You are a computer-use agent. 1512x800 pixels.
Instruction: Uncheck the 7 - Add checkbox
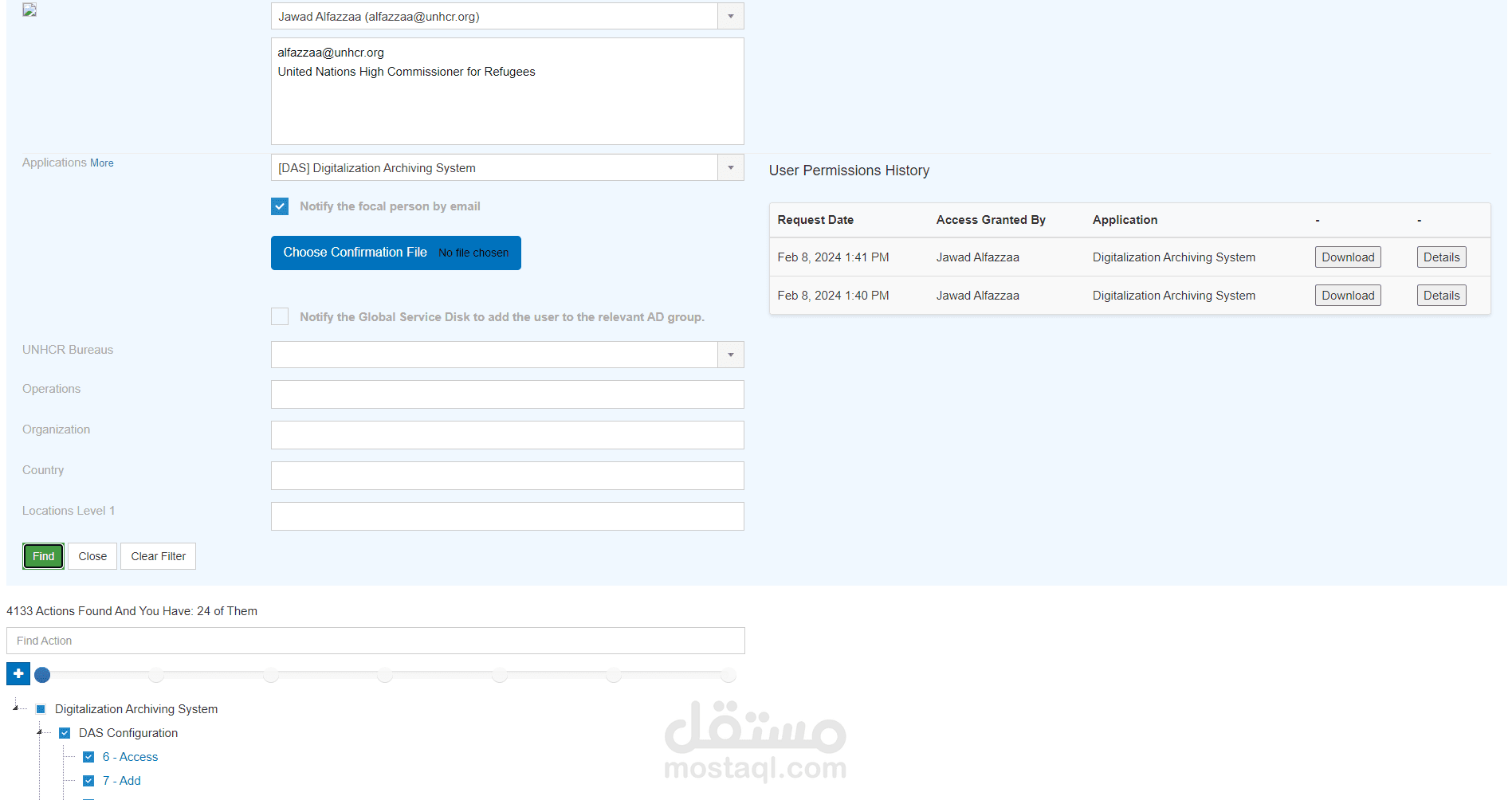88,781
